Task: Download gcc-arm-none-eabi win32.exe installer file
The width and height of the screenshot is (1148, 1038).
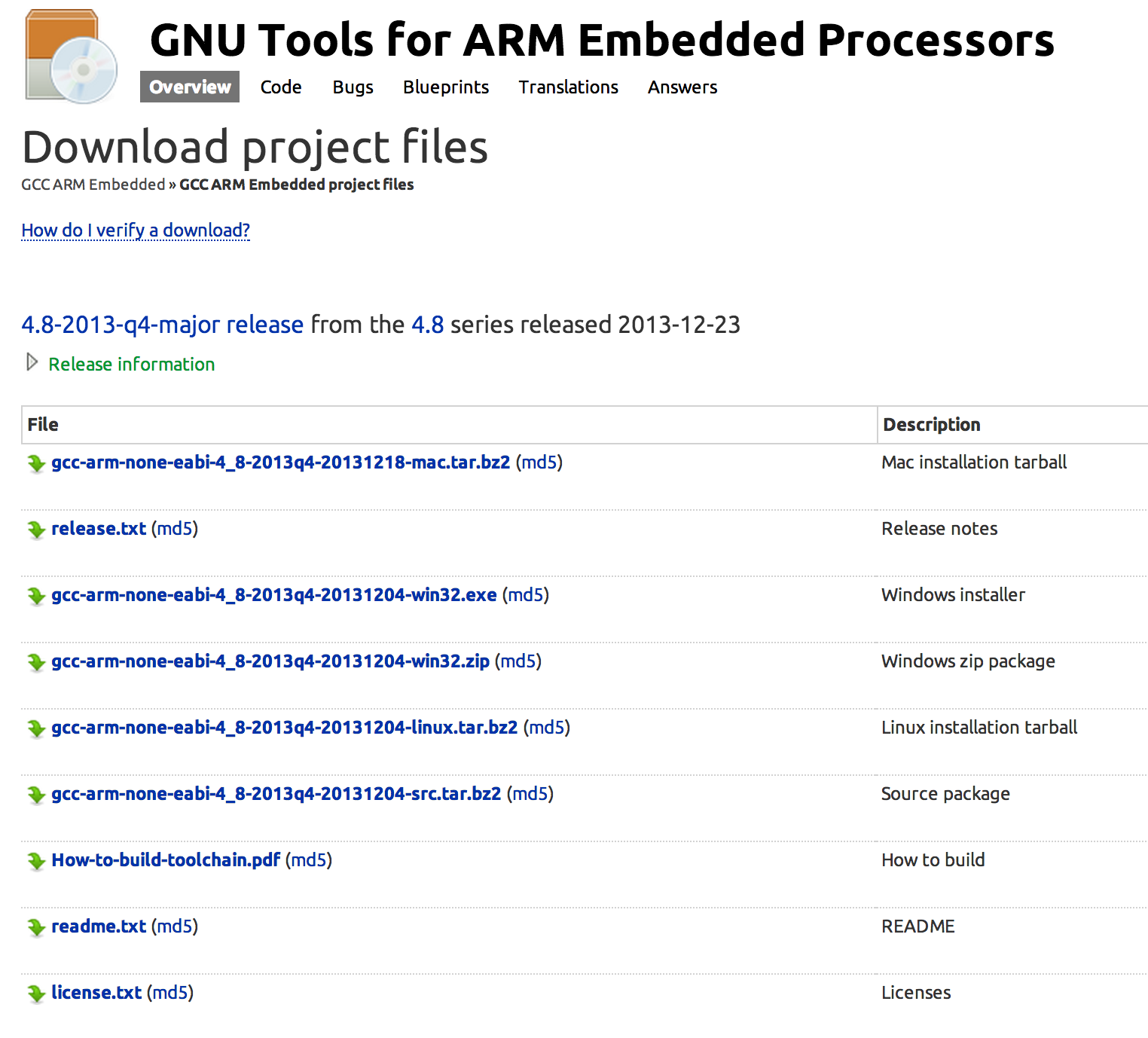Action: 274,595
